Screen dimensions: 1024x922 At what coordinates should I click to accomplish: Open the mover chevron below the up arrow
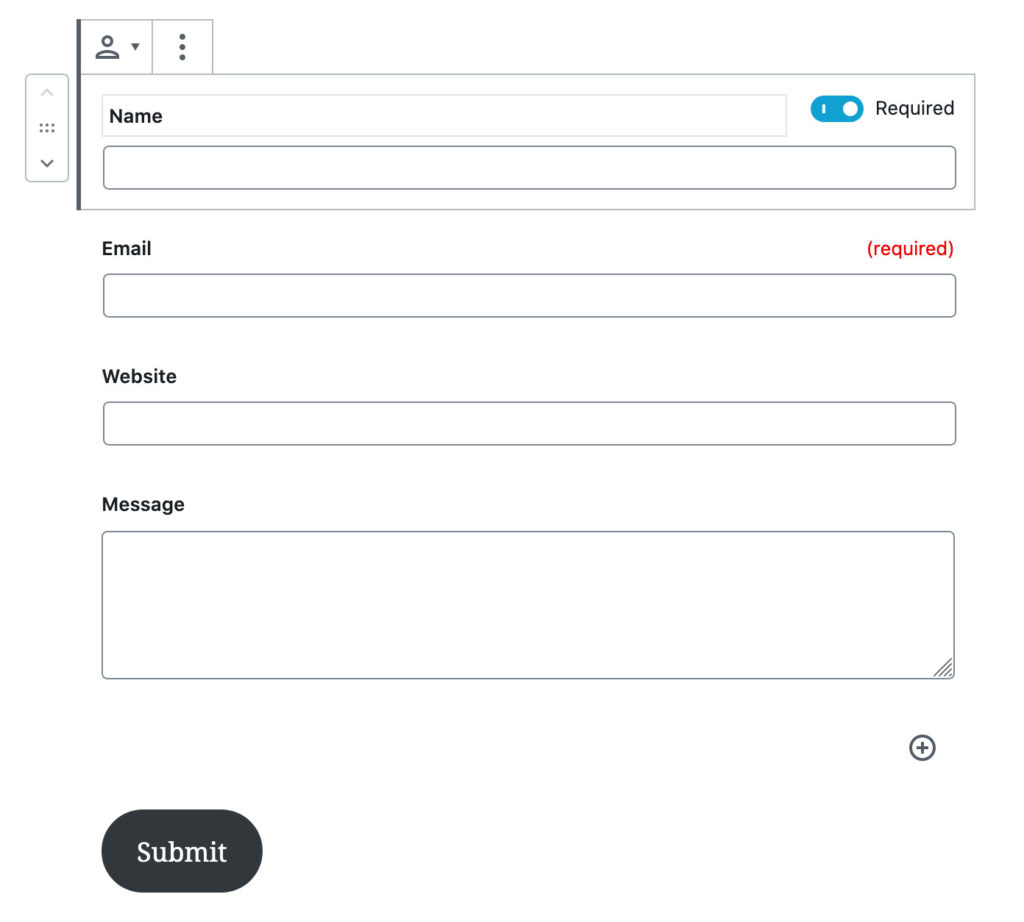(x=46, y=162)
